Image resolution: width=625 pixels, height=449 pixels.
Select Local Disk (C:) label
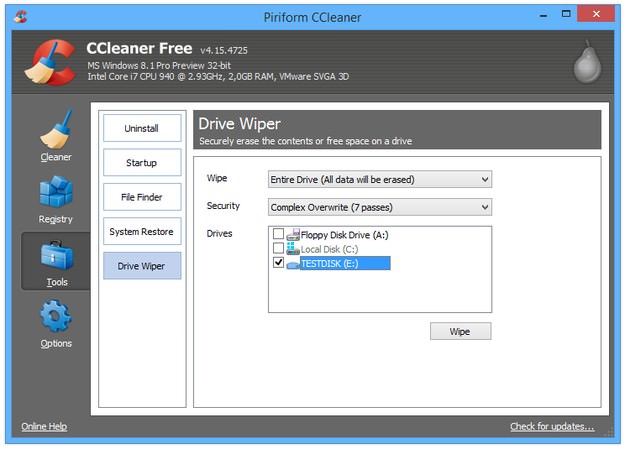[x=330, y=249]
